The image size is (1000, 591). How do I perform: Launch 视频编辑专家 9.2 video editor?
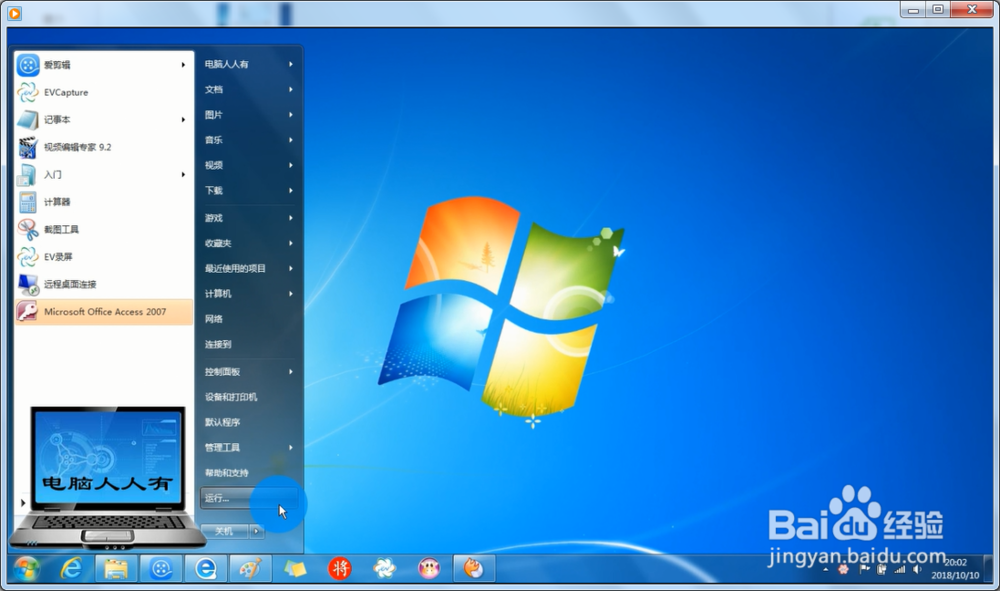104,147
